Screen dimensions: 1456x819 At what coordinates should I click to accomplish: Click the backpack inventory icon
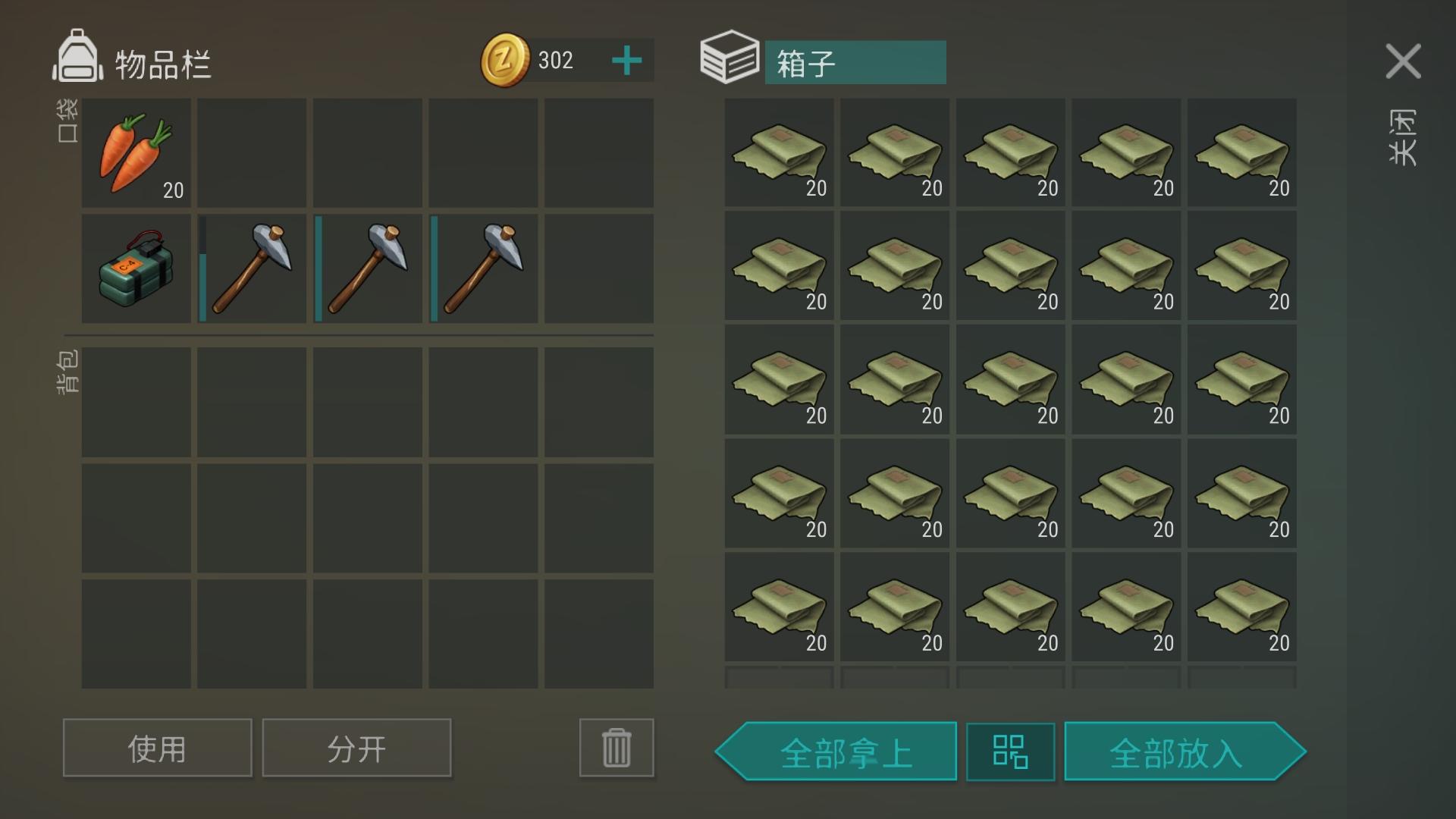click(x=77, y=56)
